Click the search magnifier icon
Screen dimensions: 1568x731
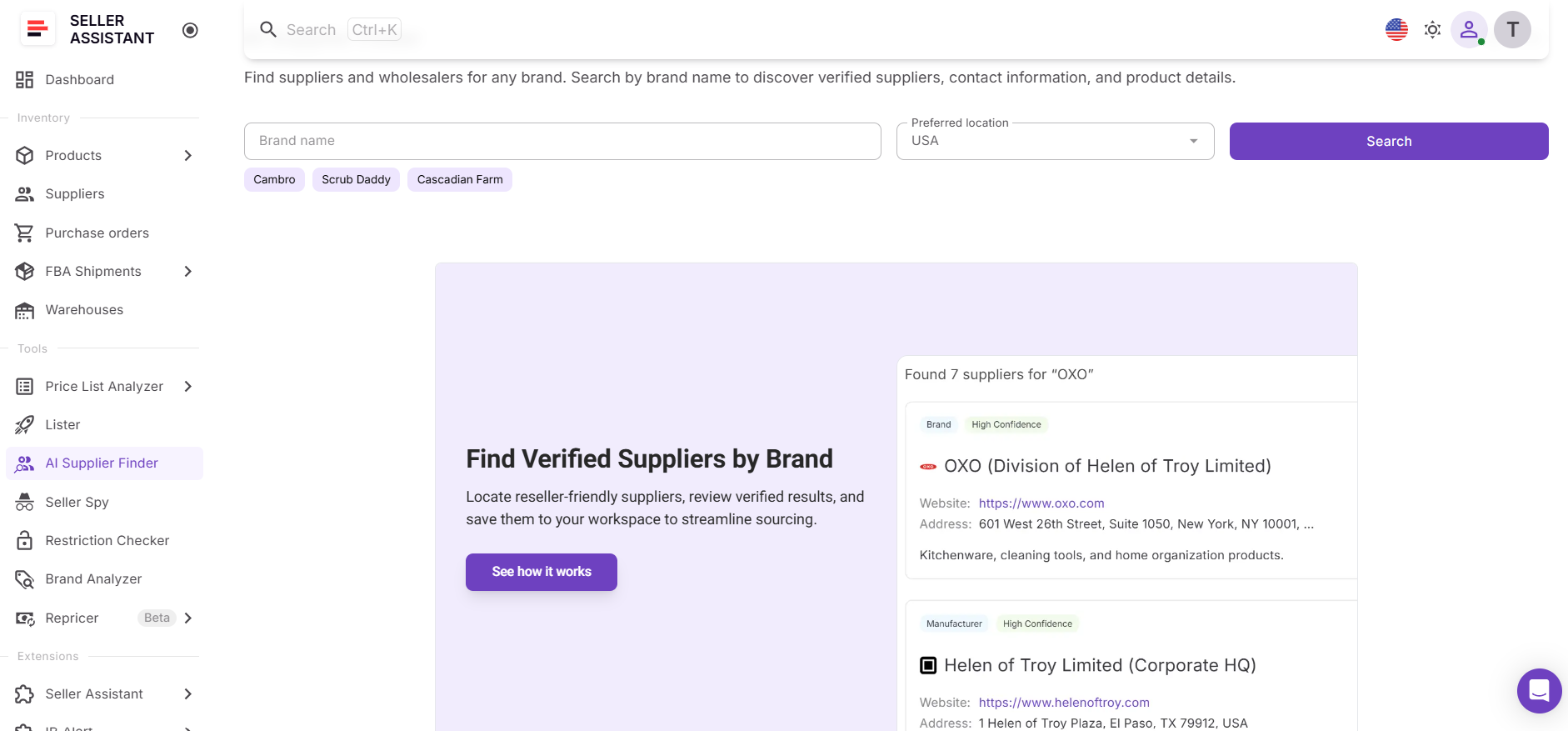(268, 30)
